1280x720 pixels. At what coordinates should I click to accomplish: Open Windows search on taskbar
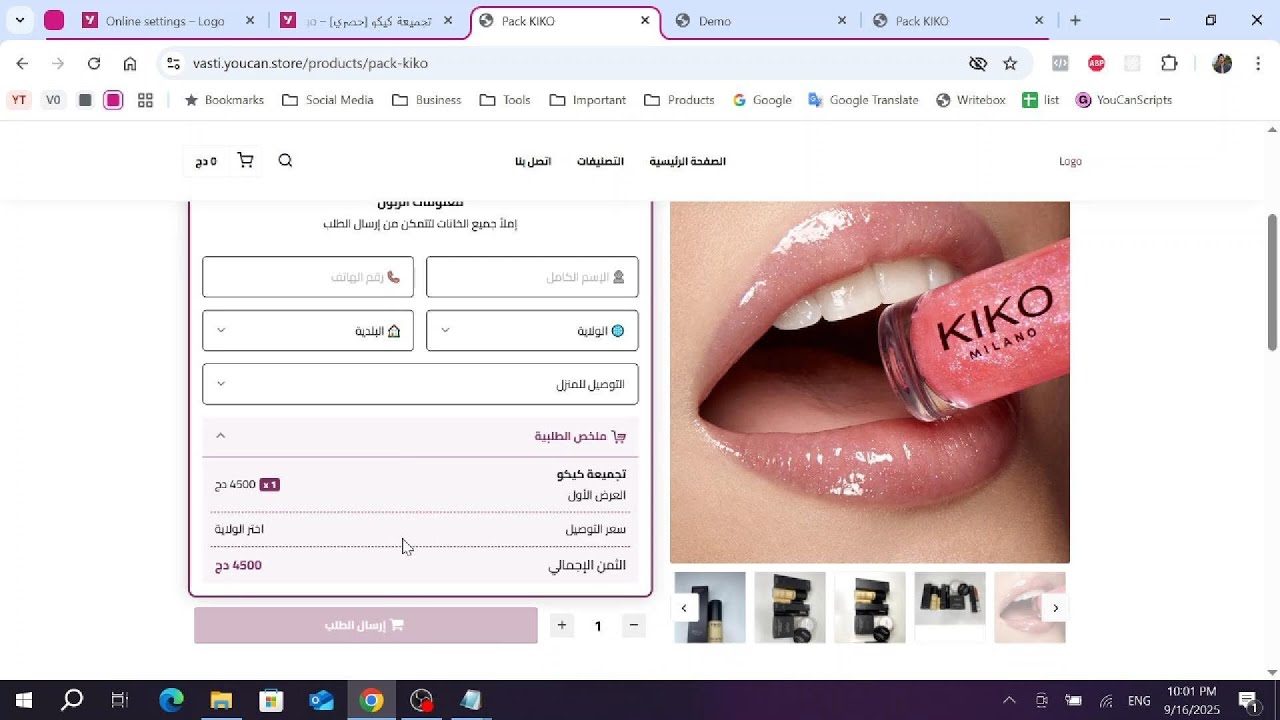click(72, 700)
